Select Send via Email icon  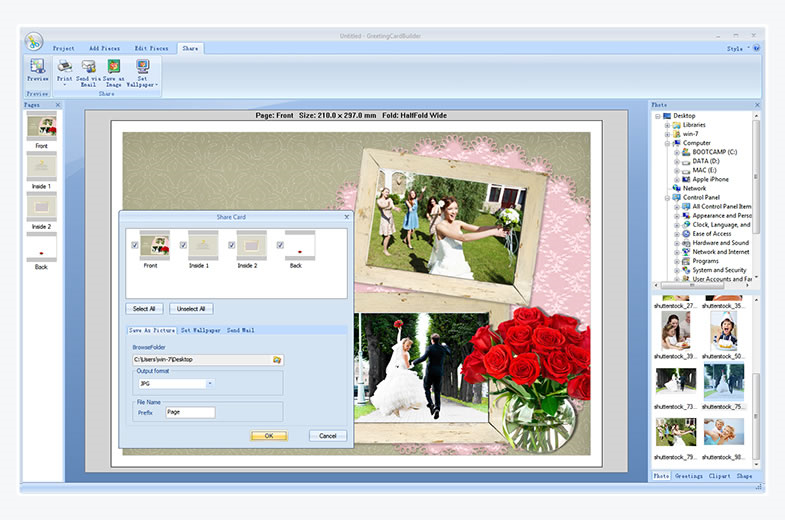tap(89, 66)
